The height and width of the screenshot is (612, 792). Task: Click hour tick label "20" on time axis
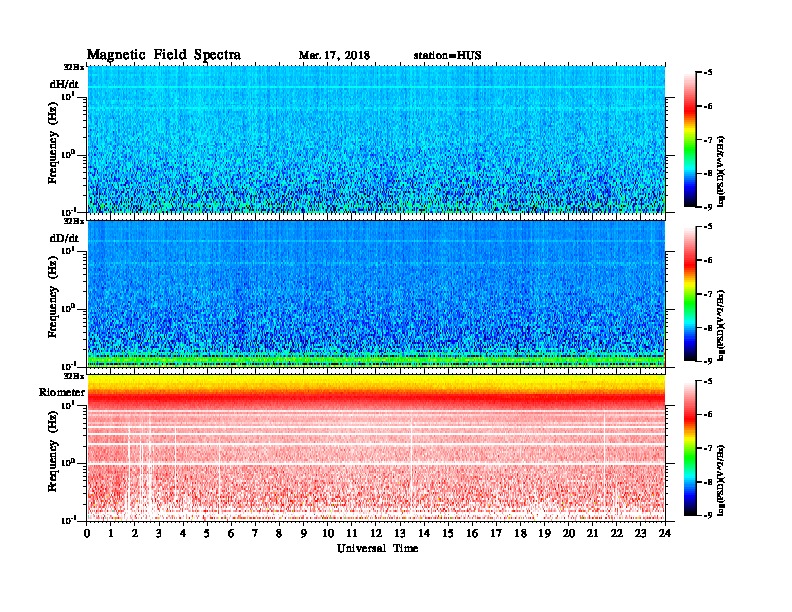(569, 533)
